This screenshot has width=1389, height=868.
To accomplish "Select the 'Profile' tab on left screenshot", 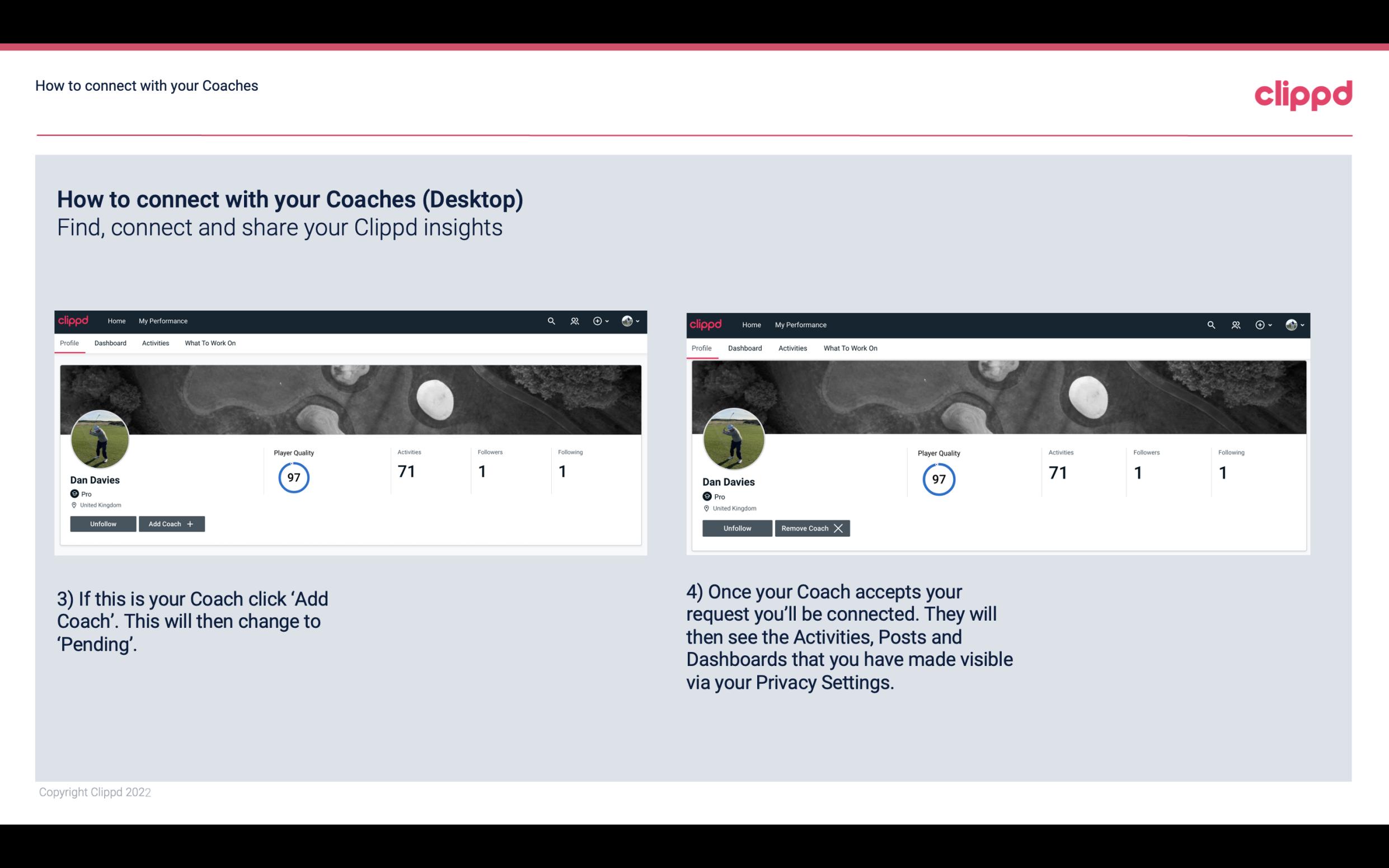I will (69, 343).
